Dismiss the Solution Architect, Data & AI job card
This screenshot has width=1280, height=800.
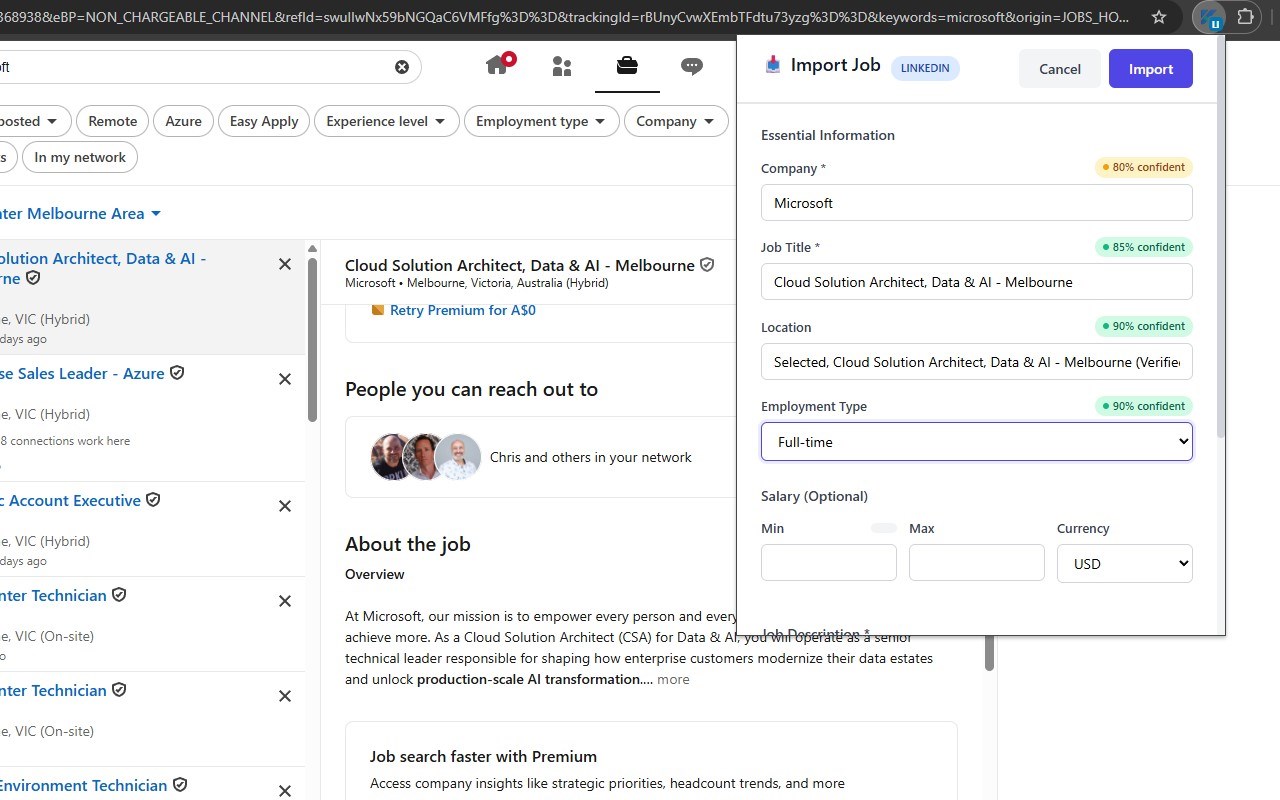(285, 264)
